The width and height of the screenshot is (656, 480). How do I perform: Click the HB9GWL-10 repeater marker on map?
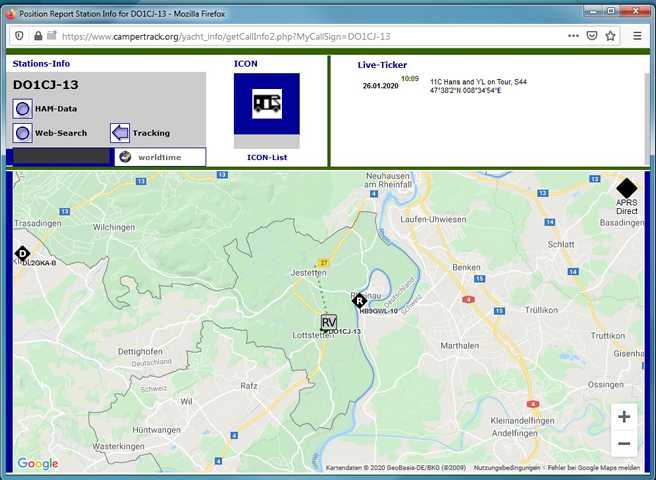359,300
